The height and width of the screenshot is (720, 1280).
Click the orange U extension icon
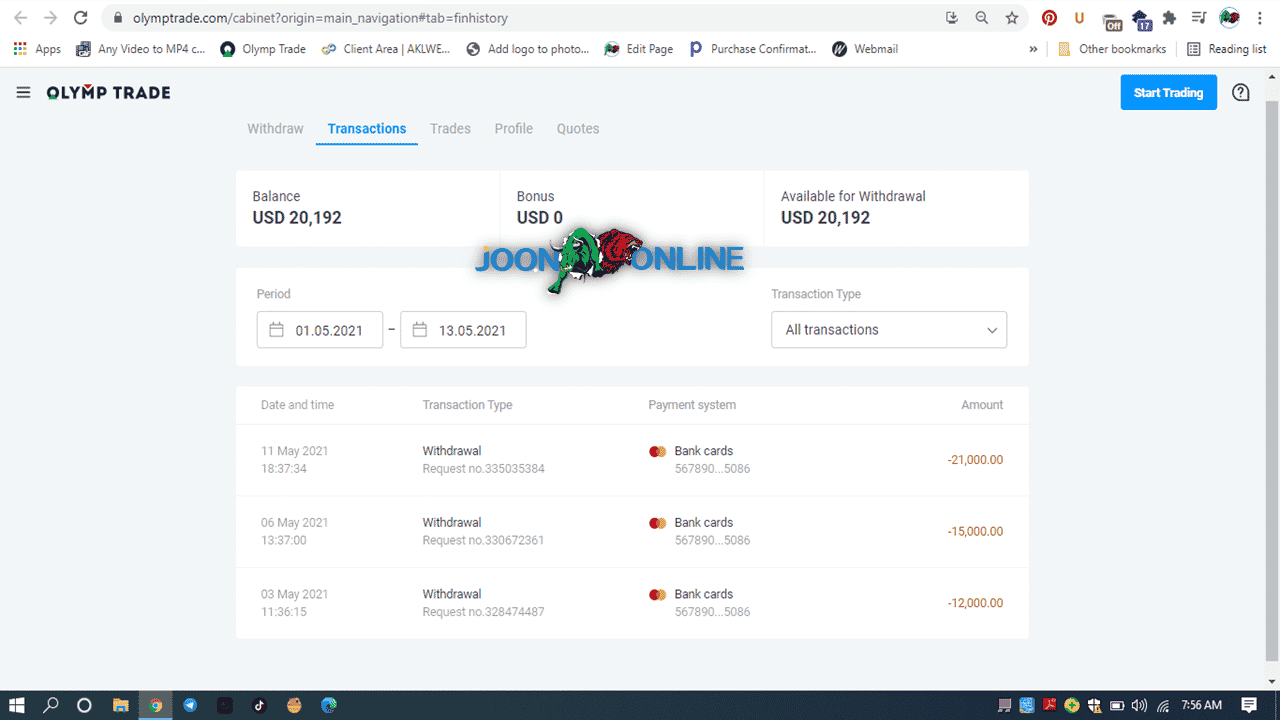1079,18
